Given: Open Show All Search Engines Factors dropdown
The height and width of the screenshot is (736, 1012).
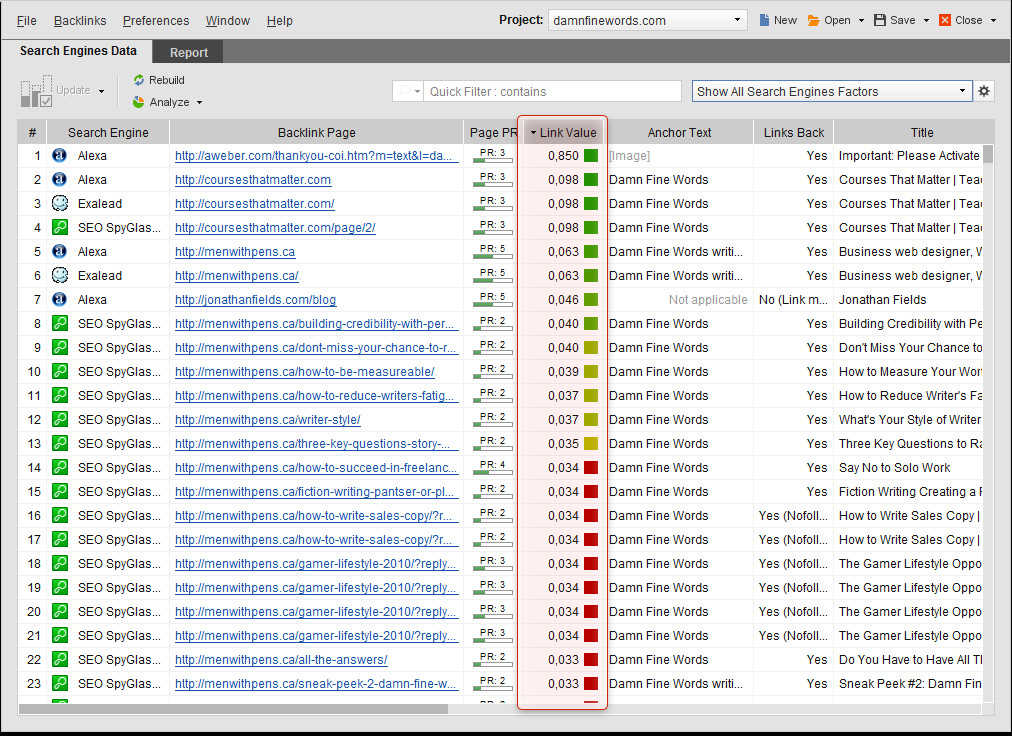Looking at the screenshot, I should click(x=832, y=91).
